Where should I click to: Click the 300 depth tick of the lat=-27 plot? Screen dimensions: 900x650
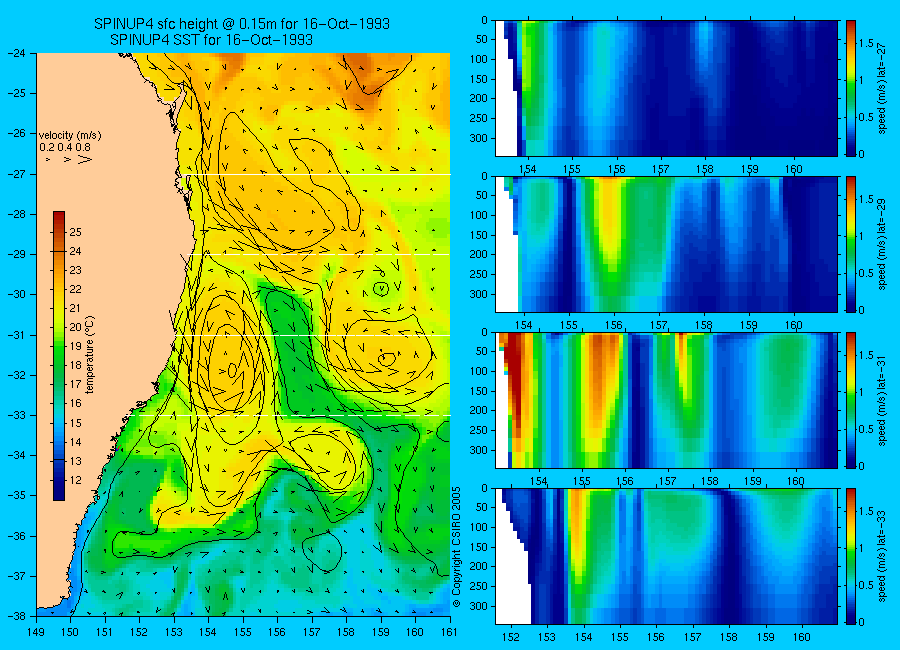(478, 138)
